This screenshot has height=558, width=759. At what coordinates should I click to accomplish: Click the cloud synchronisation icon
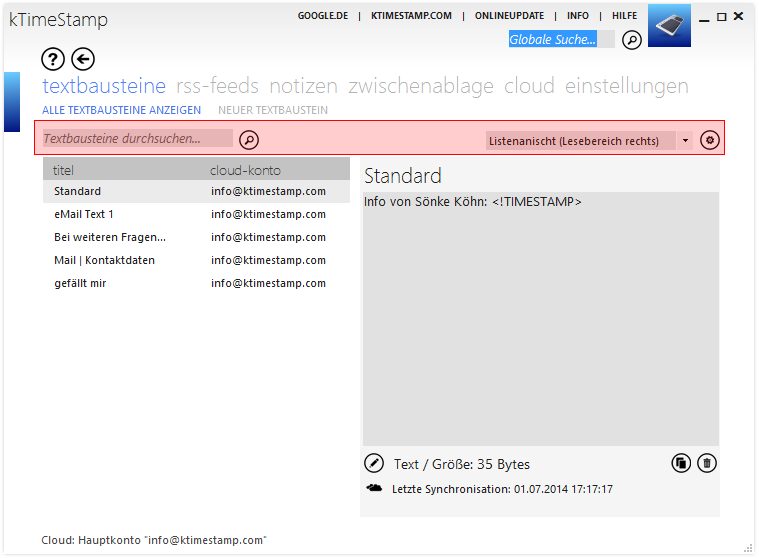click(374, 488)
